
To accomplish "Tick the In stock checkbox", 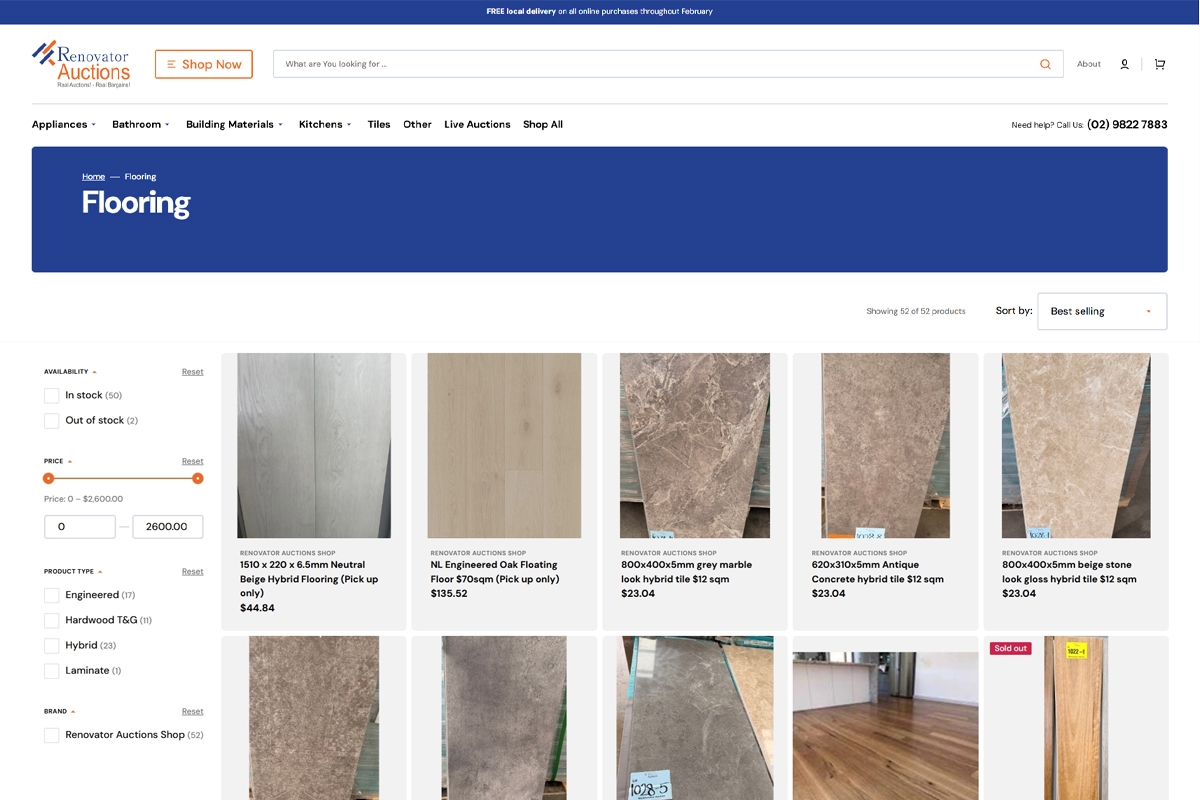I will [52, 396].
